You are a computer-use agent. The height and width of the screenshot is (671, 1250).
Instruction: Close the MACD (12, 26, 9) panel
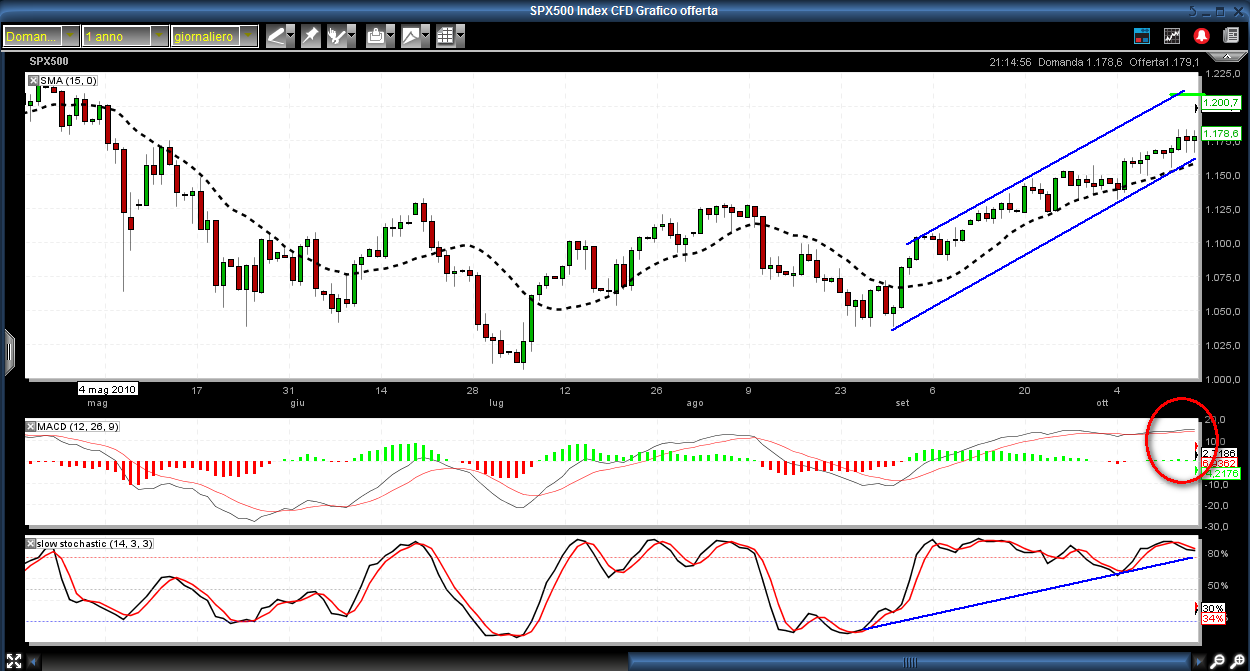pyautogui.click(x=31, y=428)
